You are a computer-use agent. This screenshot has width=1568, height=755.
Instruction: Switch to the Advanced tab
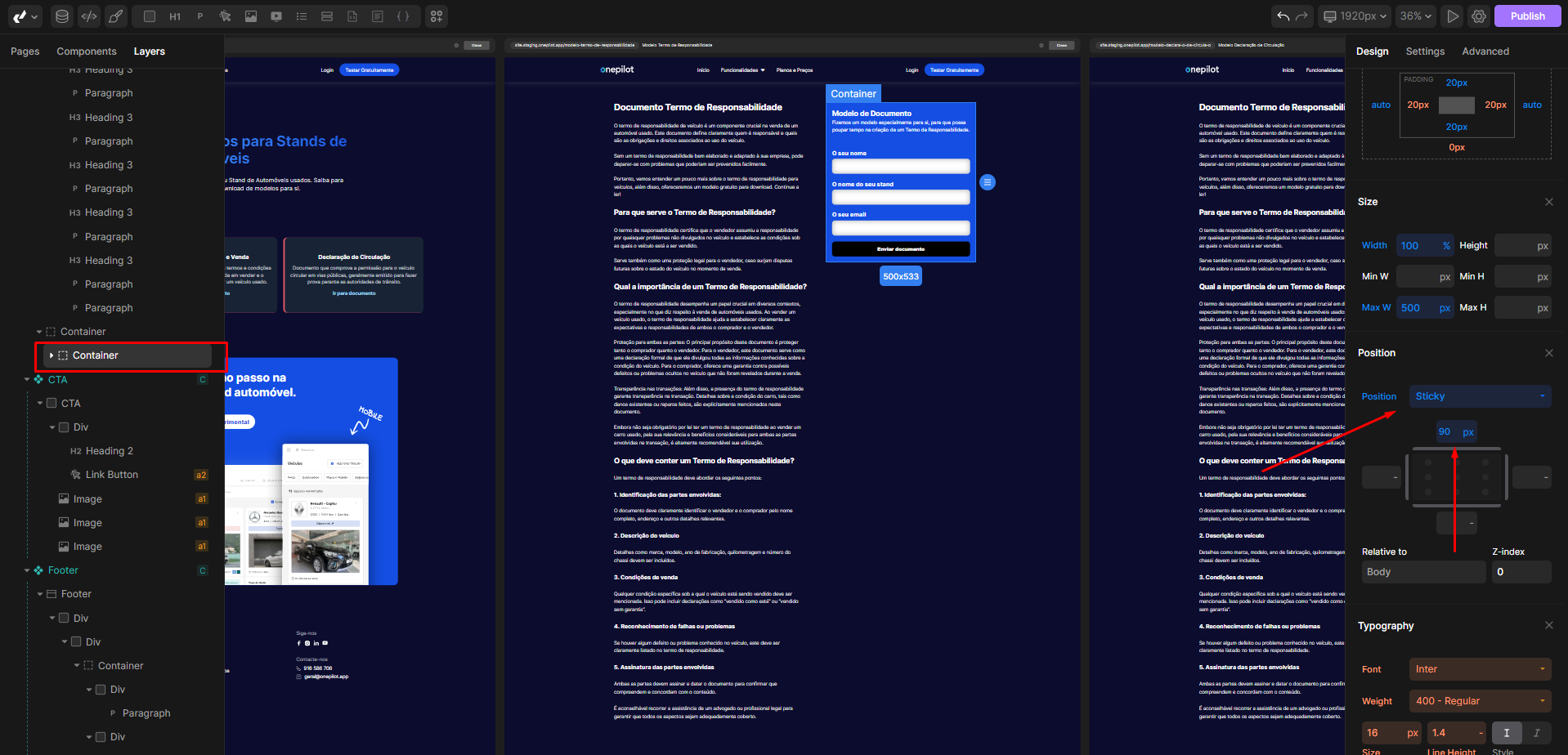1485,51
